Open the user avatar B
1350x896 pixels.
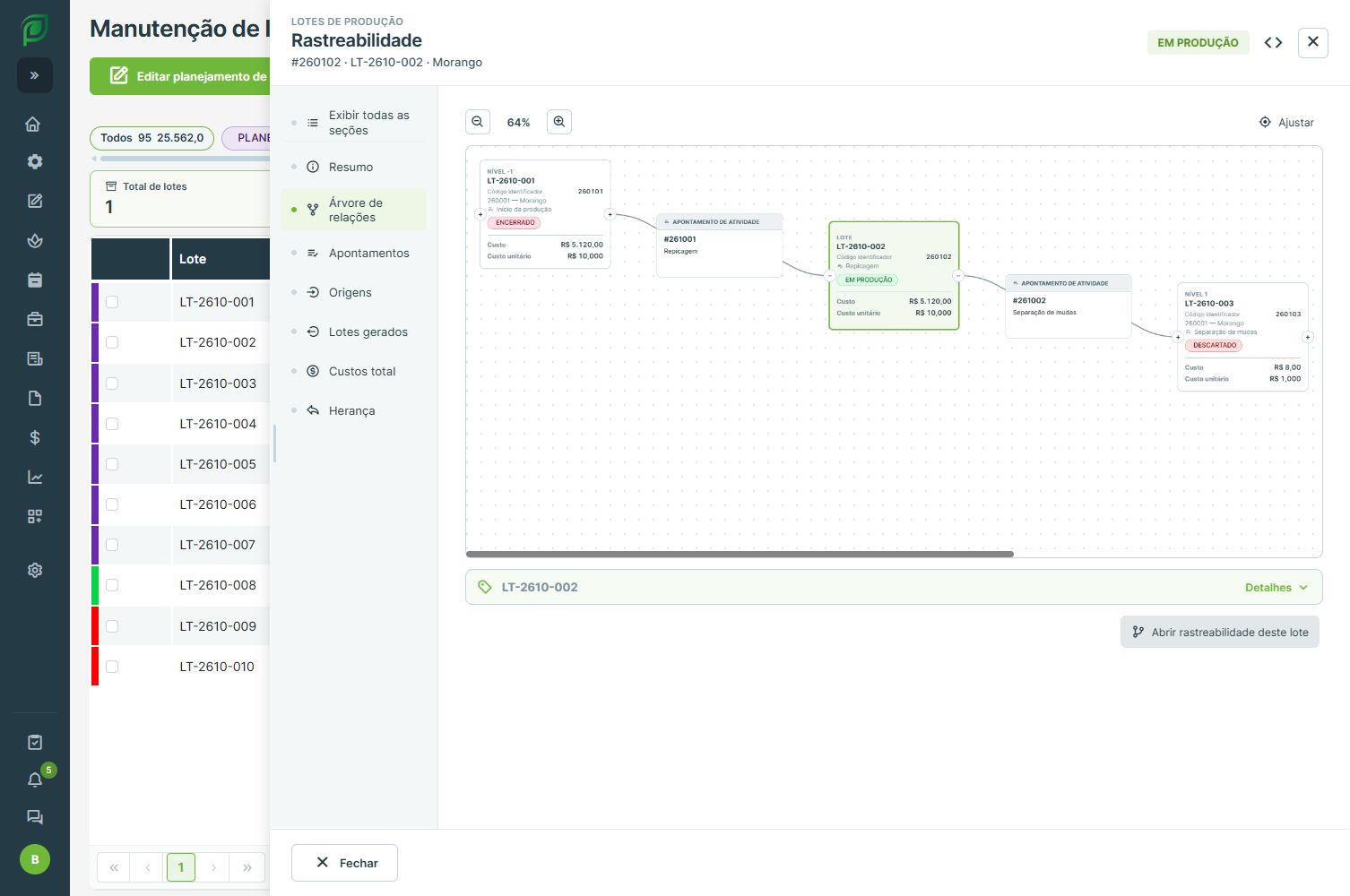pos(35,859)
